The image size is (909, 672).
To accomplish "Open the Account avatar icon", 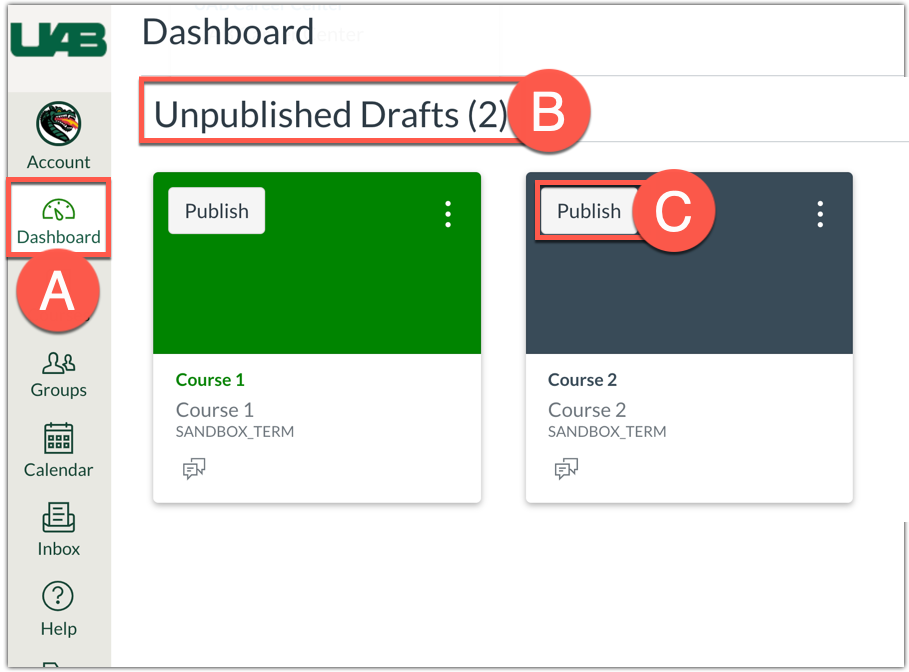I will pyautogui.click(x=58, y=125).
